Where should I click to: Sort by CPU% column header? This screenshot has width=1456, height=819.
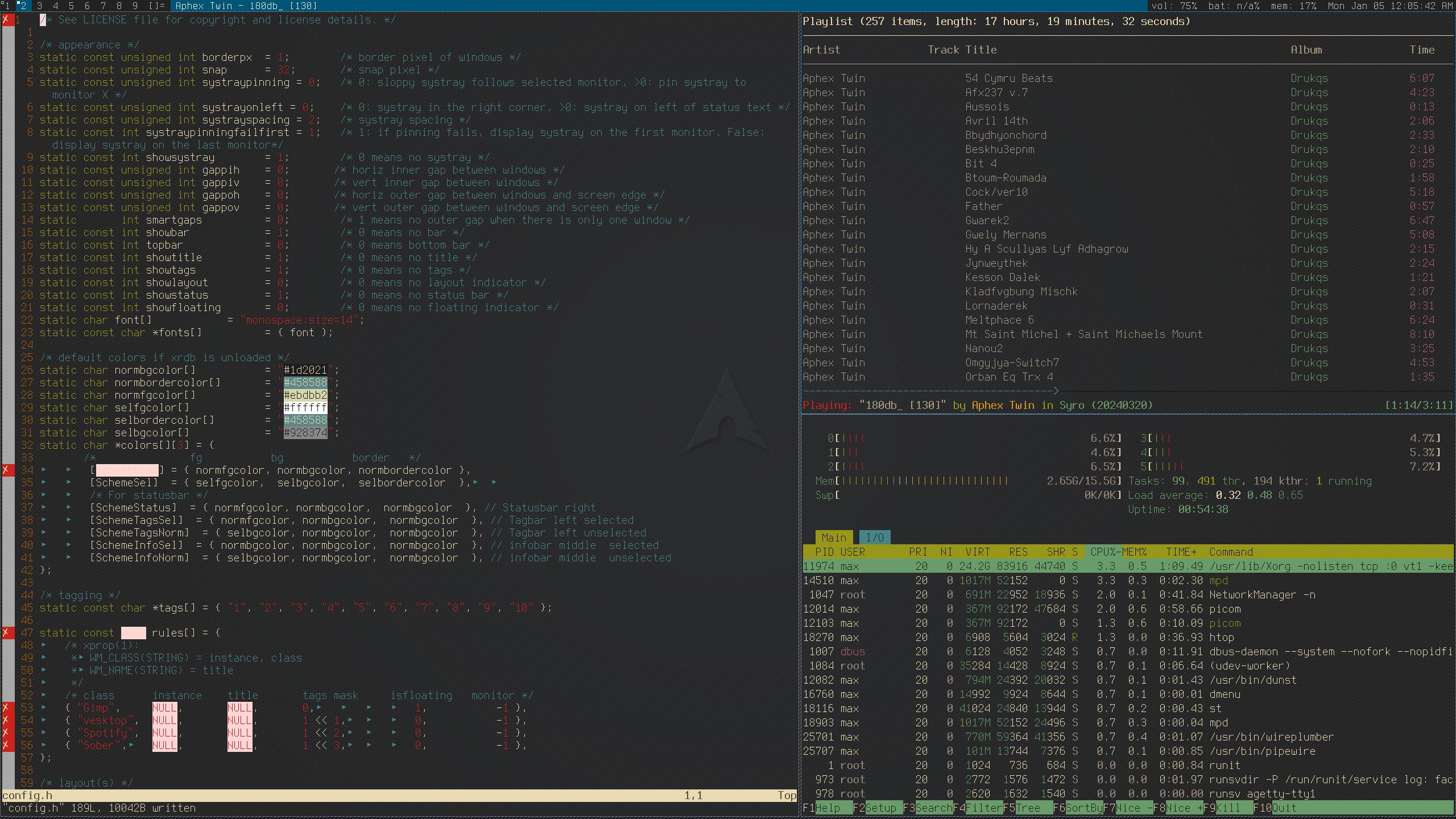point(1102,552)
